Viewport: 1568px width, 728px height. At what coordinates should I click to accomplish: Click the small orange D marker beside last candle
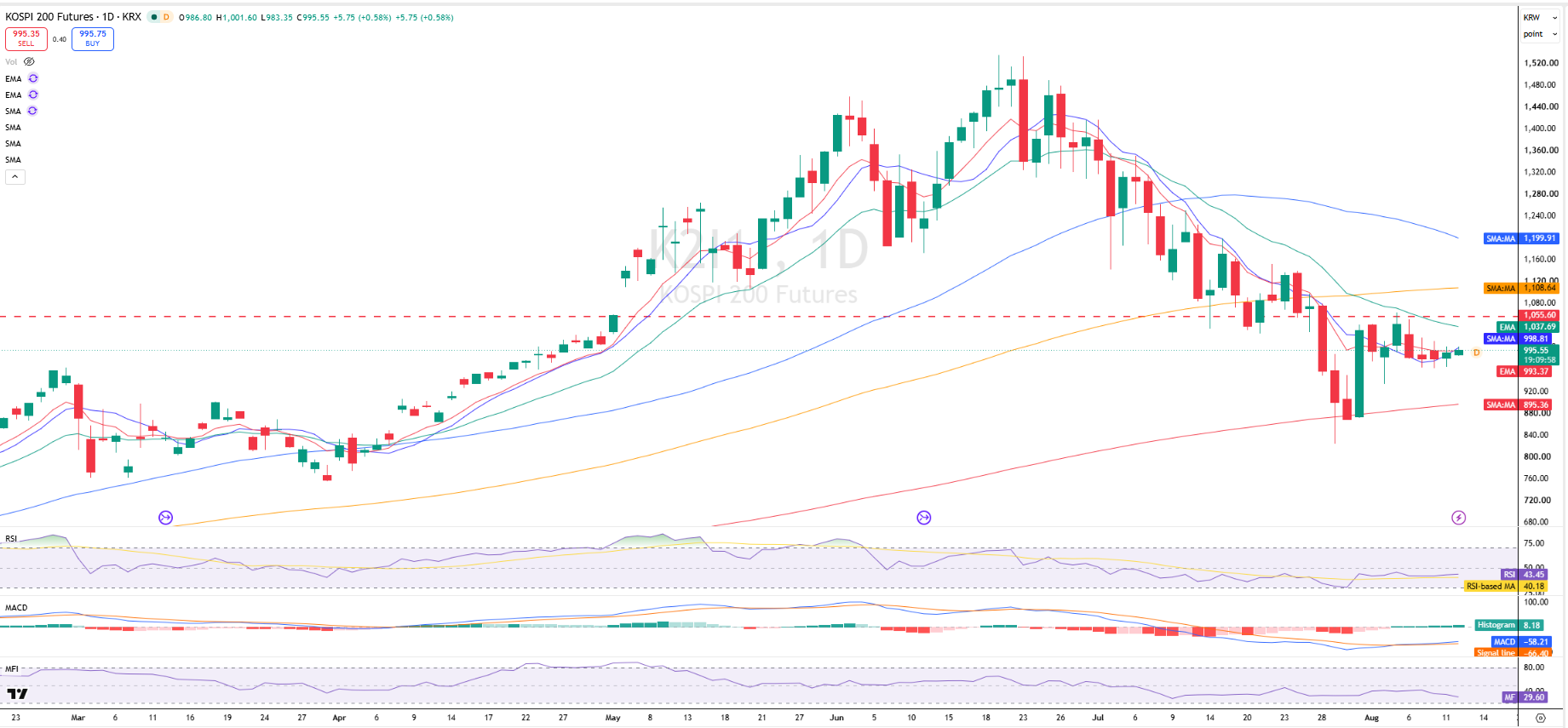(x=1476, y=353)
